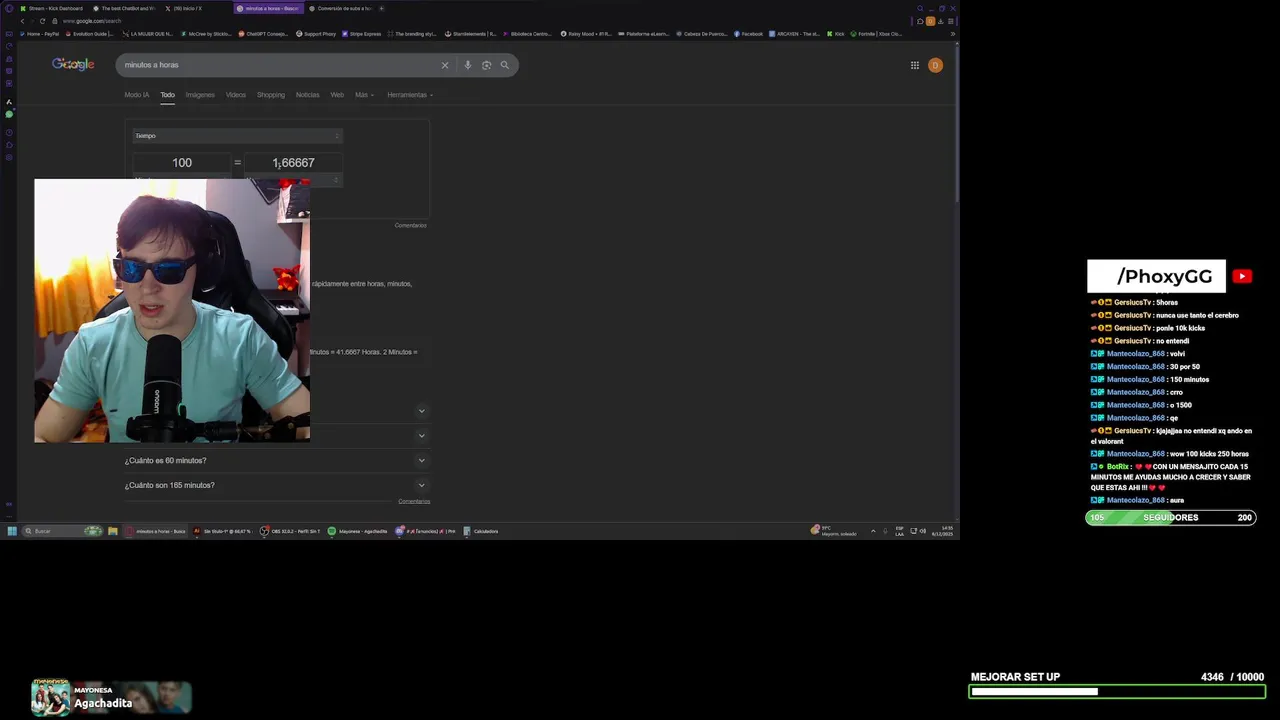The image size is (1280, 720).
Task: Click chat message 'wow 100 kicks 250 horas'
Action: [1207, 454]
